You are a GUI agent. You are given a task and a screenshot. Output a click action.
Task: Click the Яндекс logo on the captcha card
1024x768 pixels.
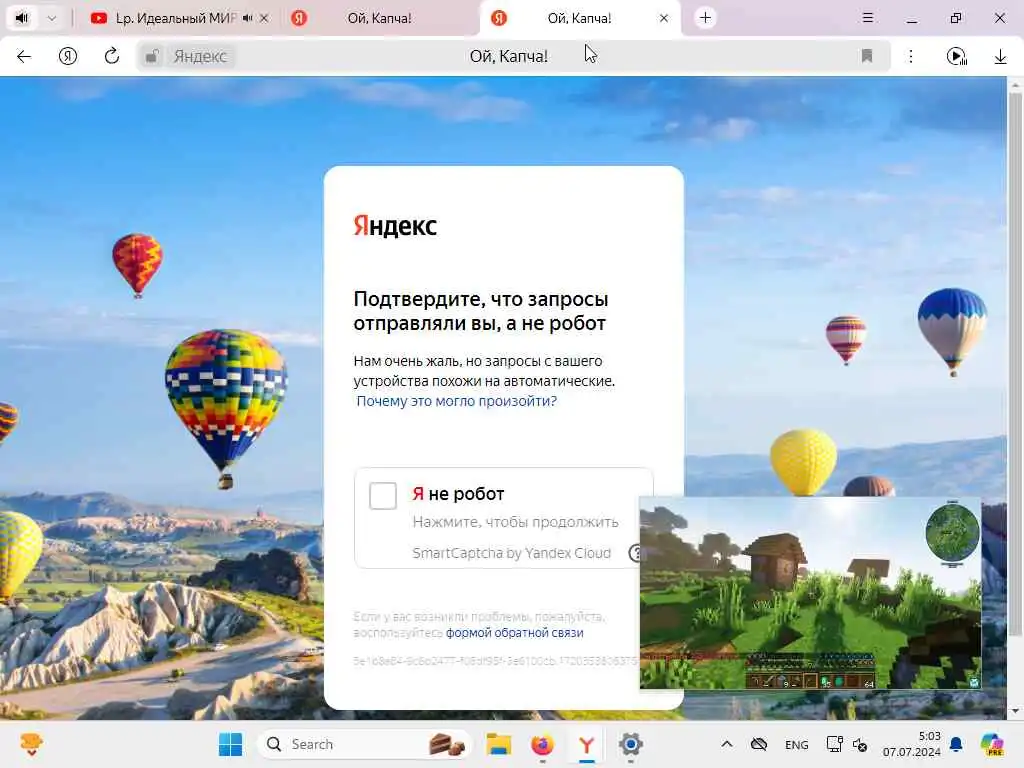(395, 226)
